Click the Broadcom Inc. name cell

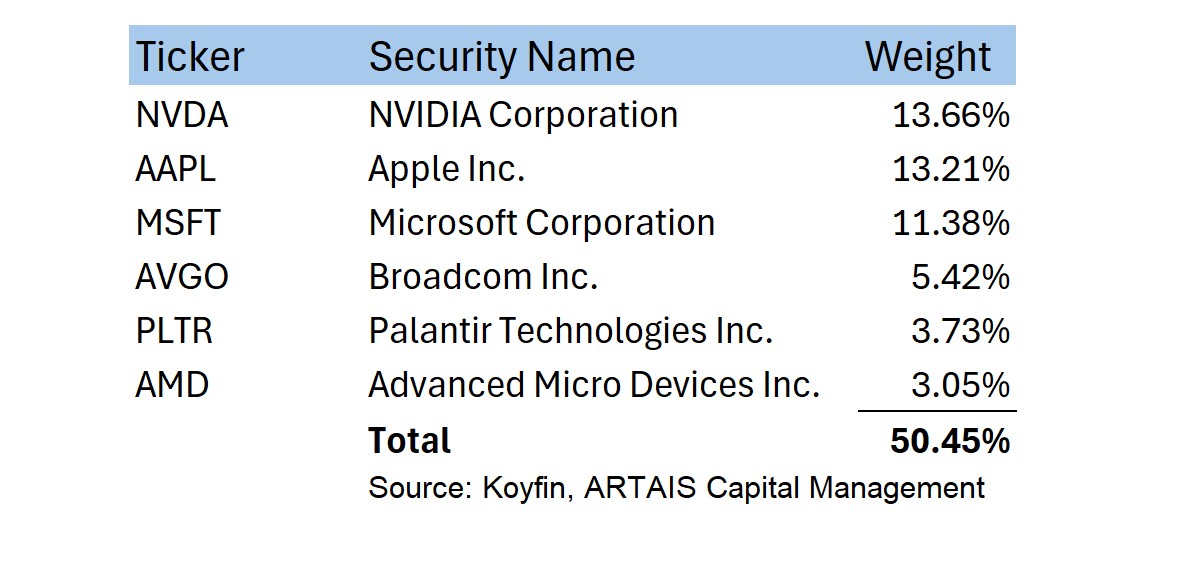click(483, 277)
